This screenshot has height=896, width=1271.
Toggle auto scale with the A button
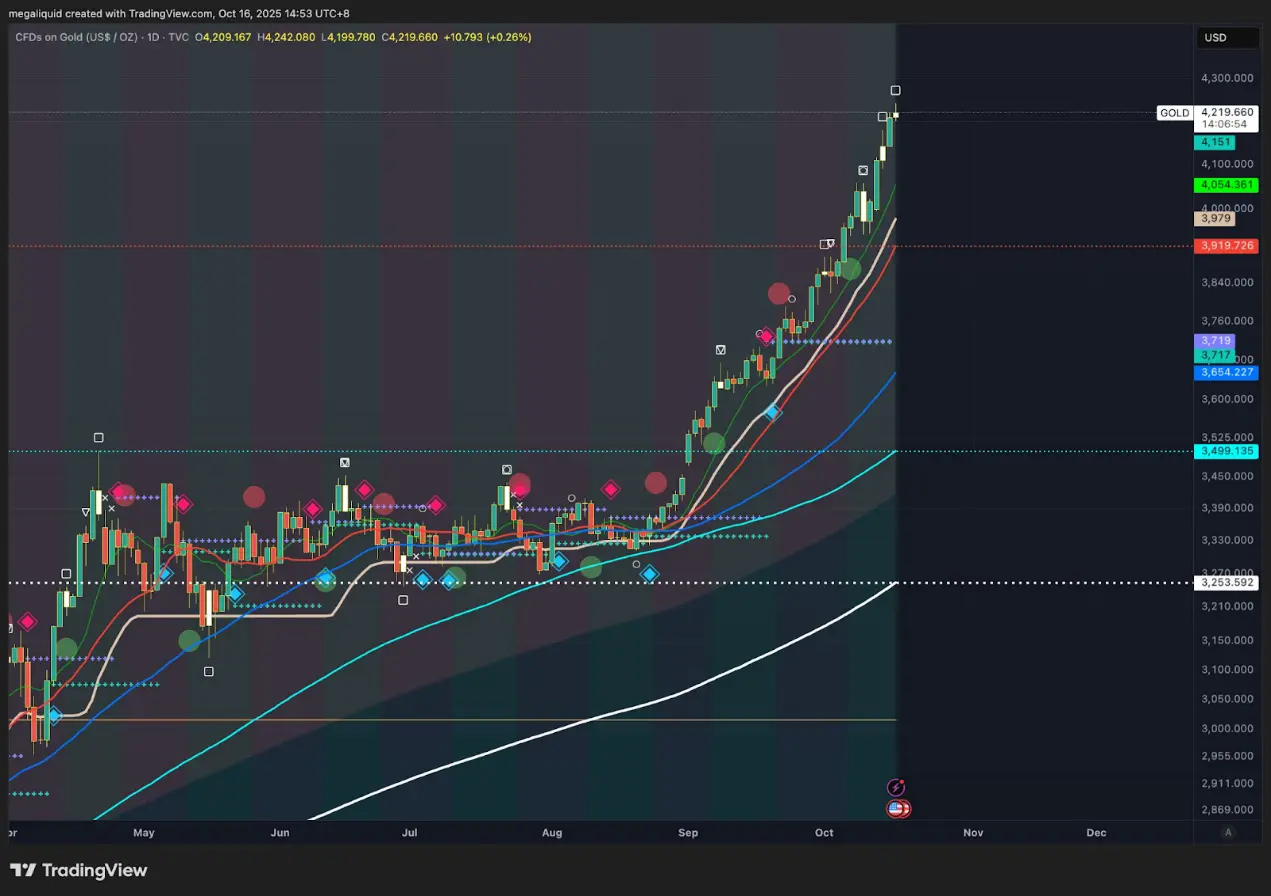pyautogui.click(x=1227, y=833)
